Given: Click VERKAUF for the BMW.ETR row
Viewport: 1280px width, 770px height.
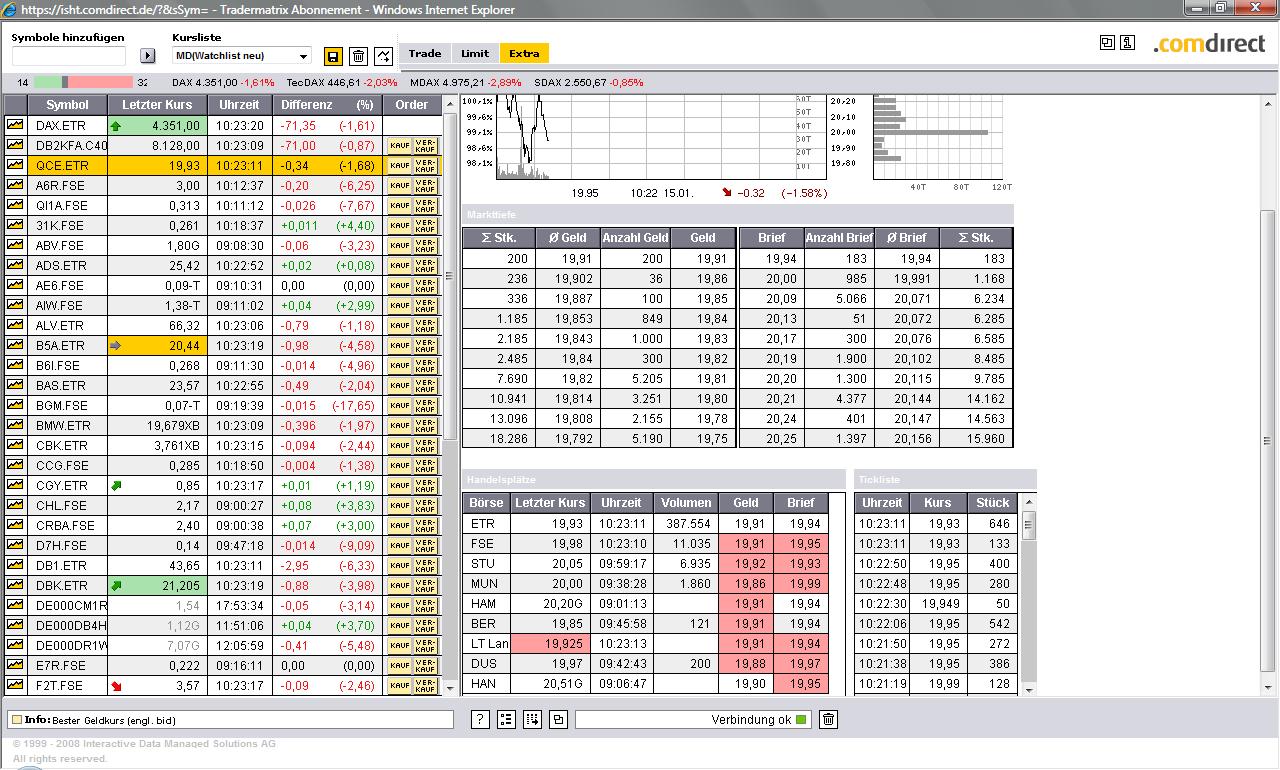Looking at the screenshot, I should (426, 425).
